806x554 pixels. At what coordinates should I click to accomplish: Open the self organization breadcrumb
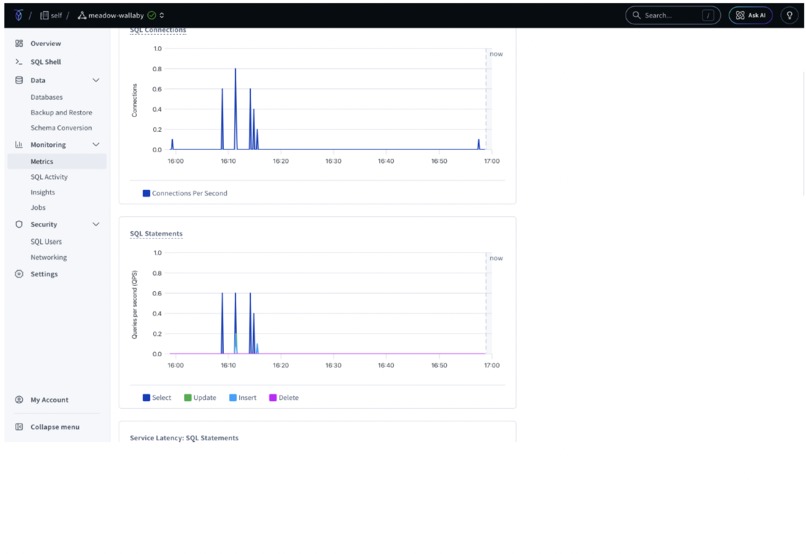(x=51, y=15)
